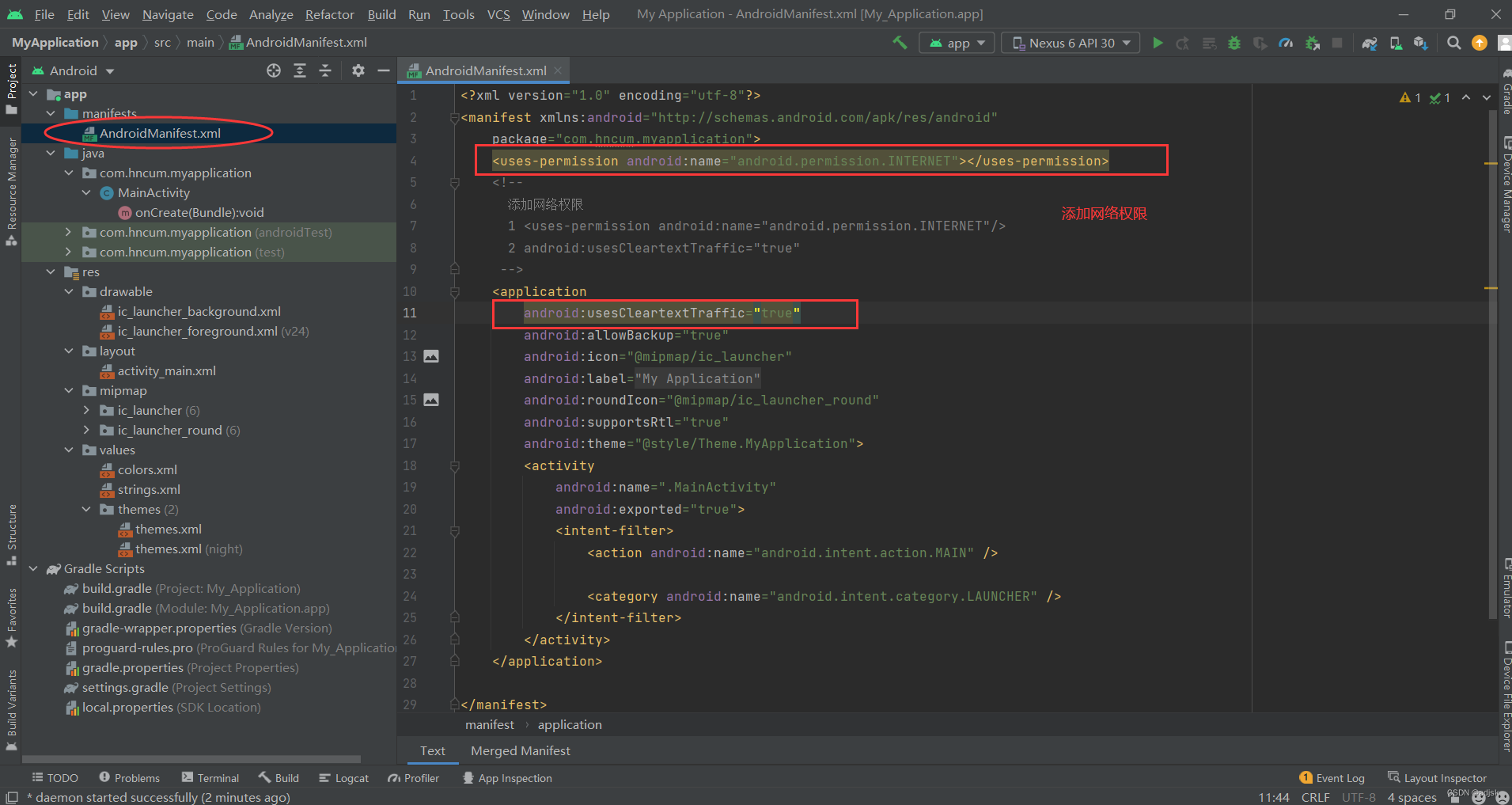This screenshot has width=1512, height=805.
Task: Click the Make Project hammer icon
Action: pyautogui.click(x=900, y=43)
